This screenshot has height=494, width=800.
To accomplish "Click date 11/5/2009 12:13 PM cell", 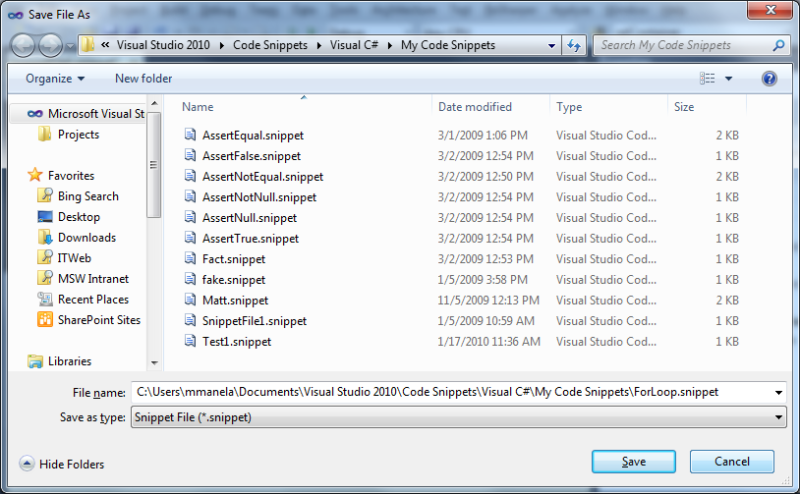I will click(488, 300).
